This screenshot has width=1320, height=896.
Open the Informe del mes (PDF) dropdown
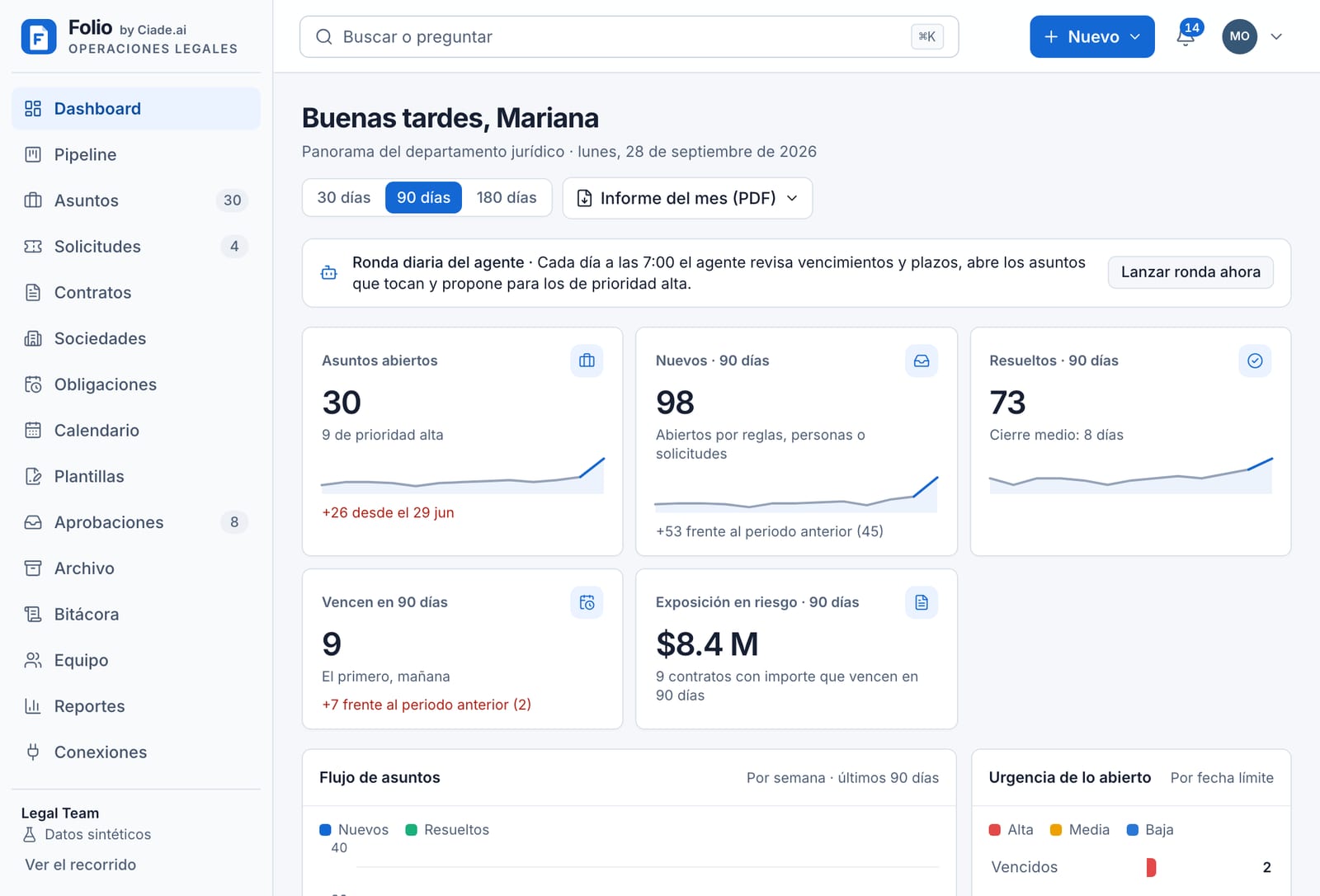coord(687,198)
